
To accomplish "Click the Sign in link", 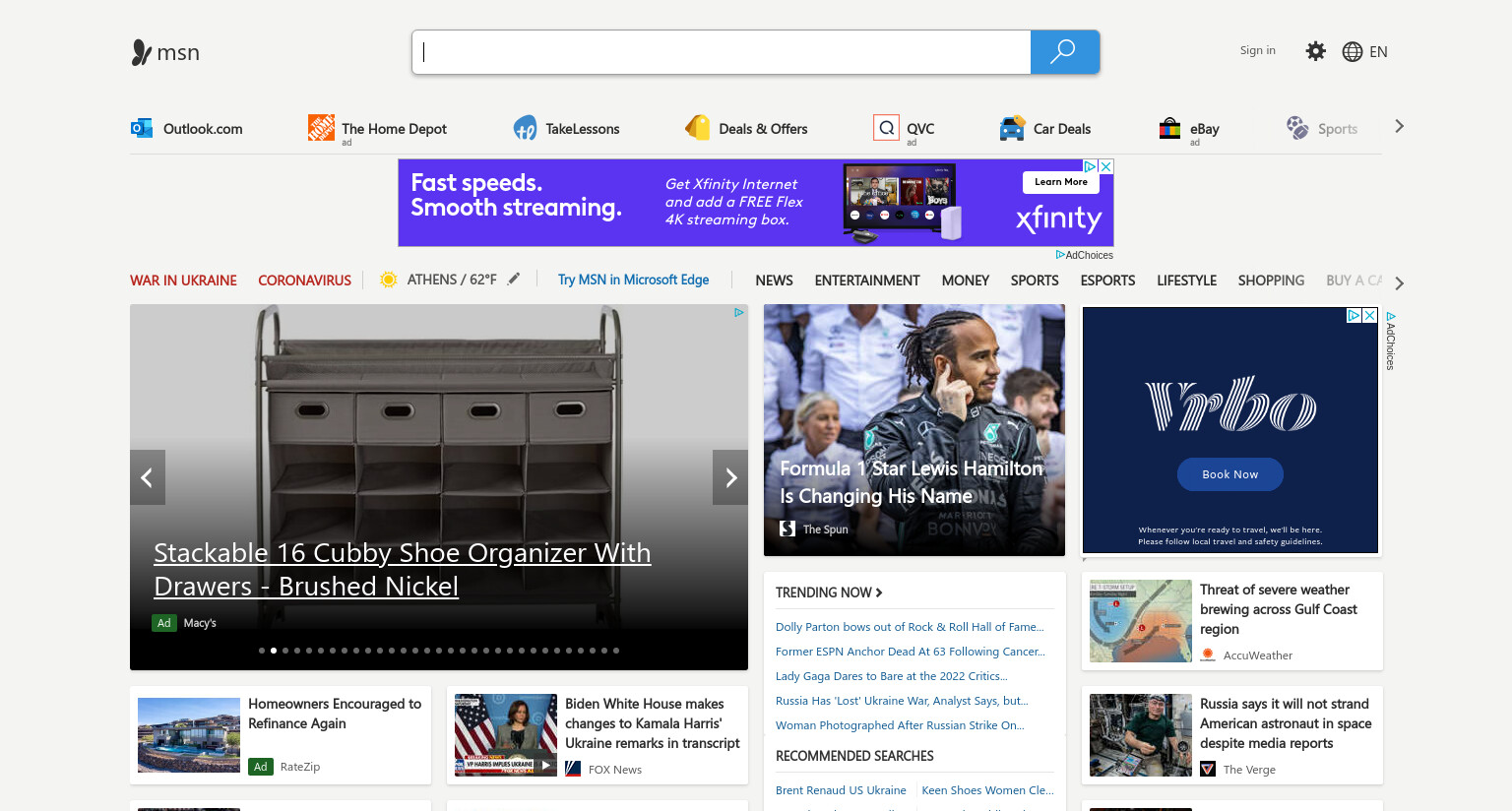I will 1257,50.
